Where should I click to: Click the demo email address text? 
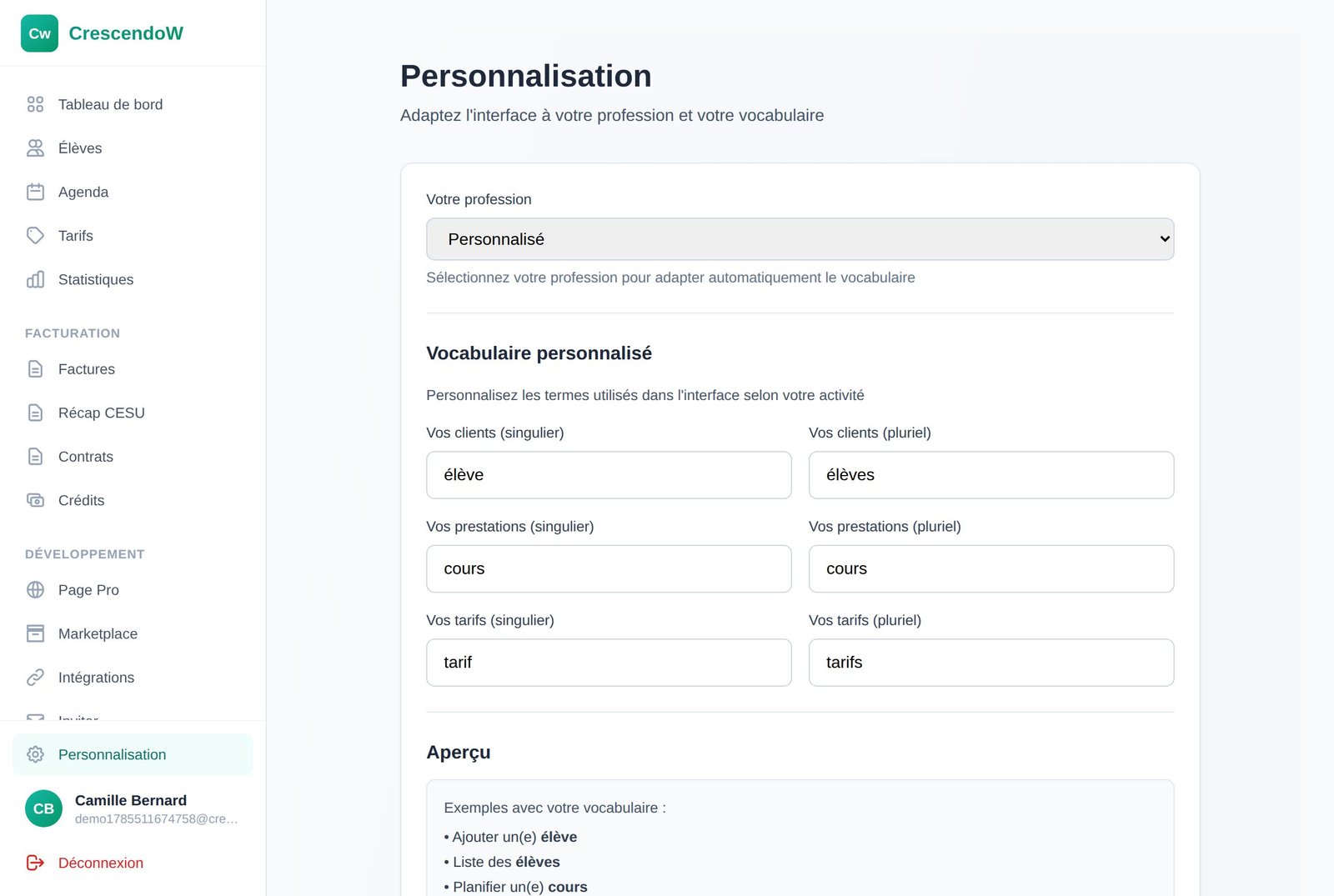(x=157, y=819)
